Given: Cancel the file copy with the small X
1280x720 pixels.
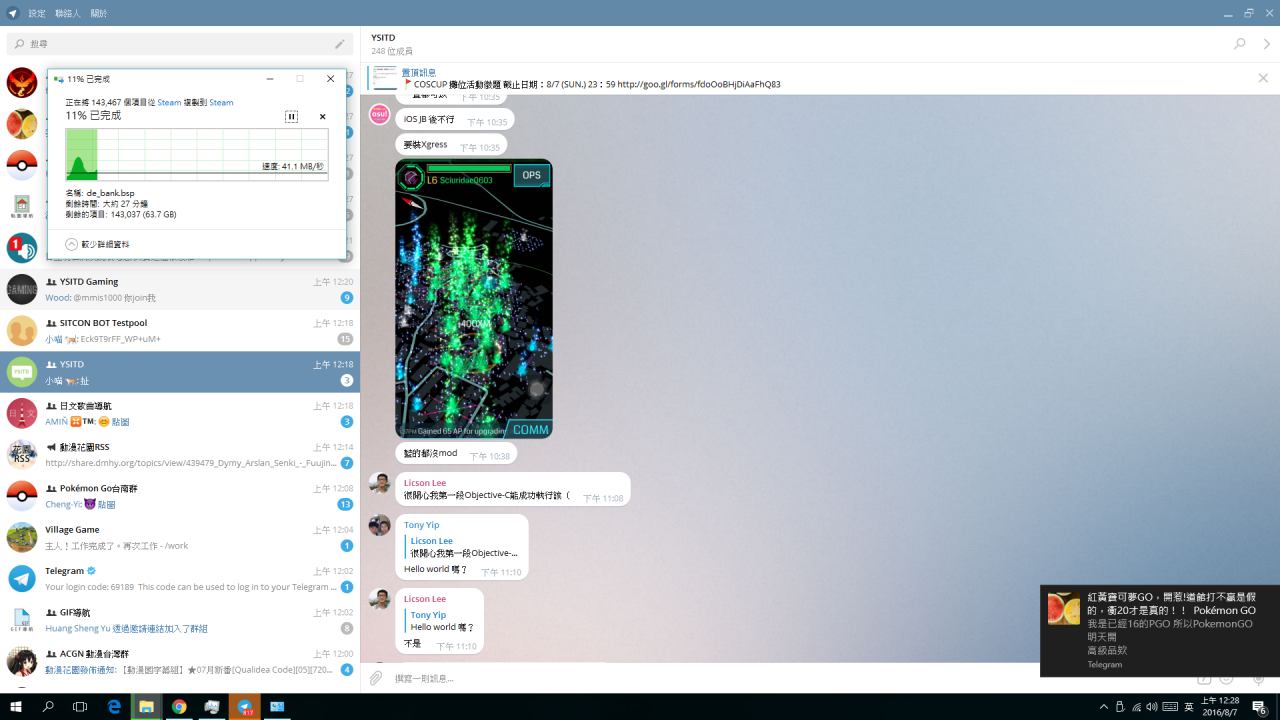Looking at the screenshot, I should [x=322, y=116].
